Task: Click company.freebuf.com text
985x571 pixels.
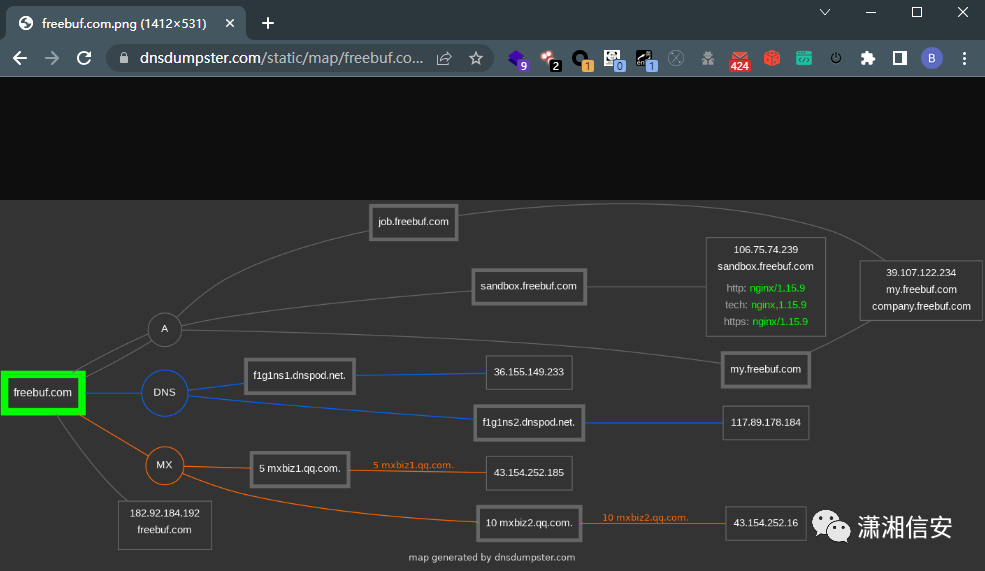Action: [921, 307]
